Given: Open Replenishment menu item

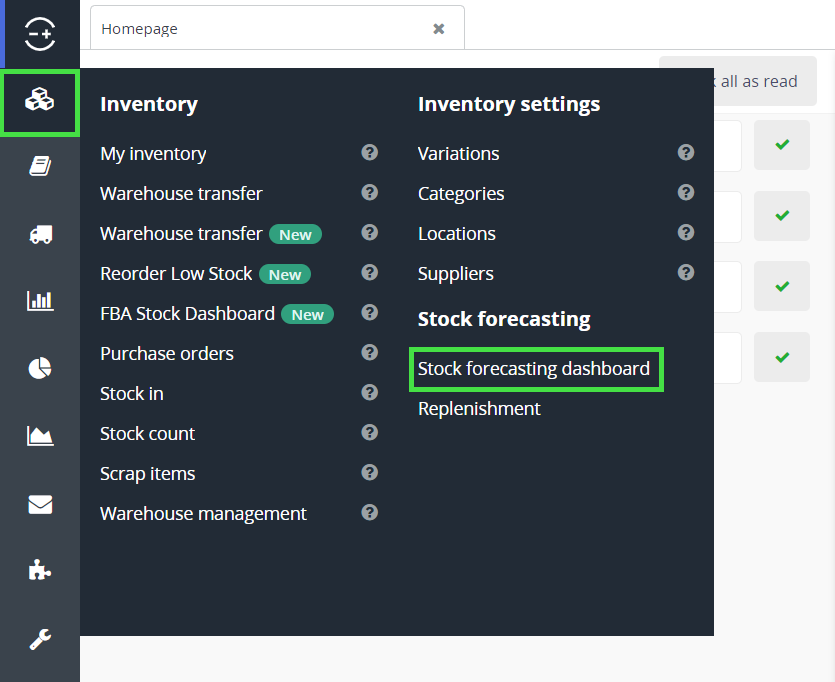Looking at the screenshot, I should point(479,409).
